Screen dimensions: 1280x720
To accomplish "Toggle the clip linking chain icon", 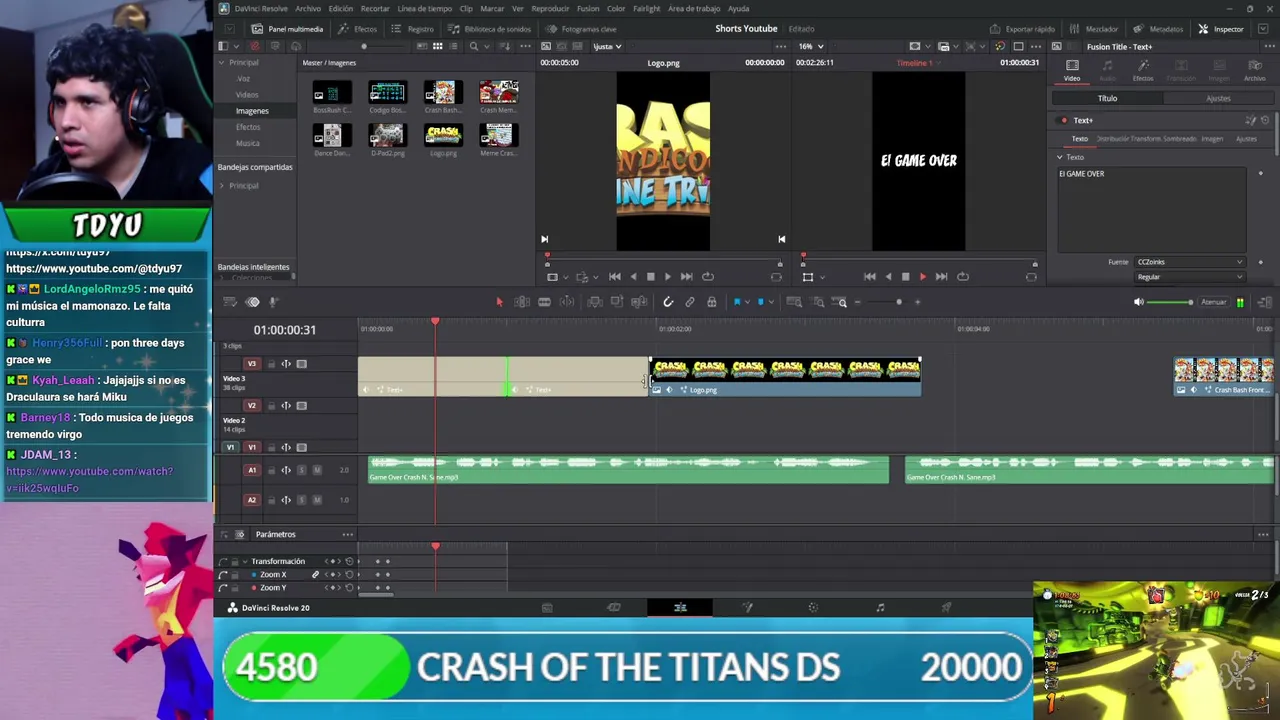I will tap(690, 302).
